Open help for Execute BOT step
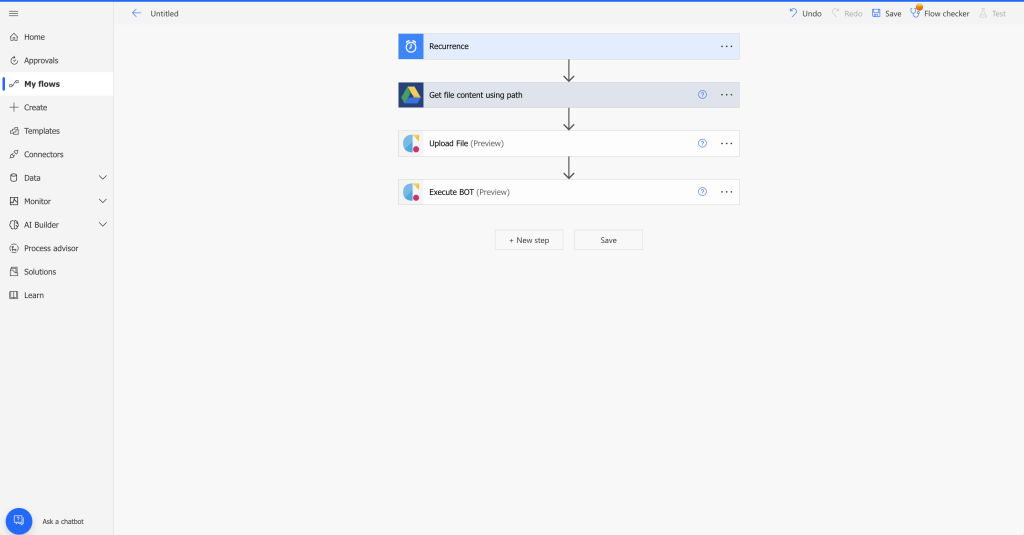 [702, 192]
